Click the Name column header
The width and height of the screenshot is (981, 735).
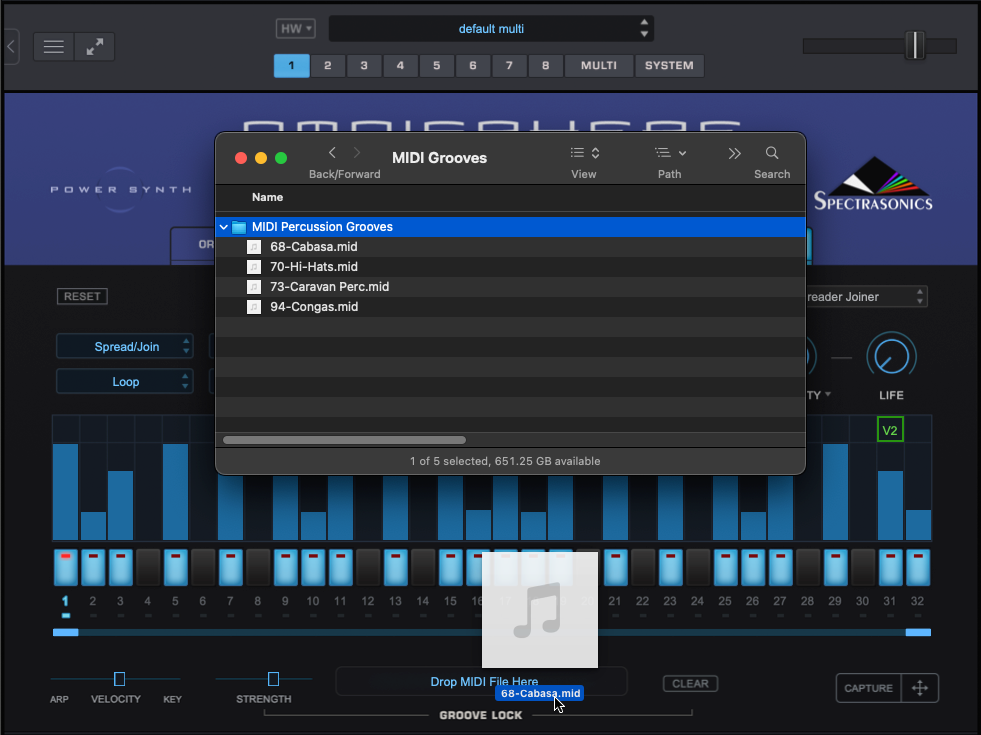pyautogui.click(x=267, y=197)
